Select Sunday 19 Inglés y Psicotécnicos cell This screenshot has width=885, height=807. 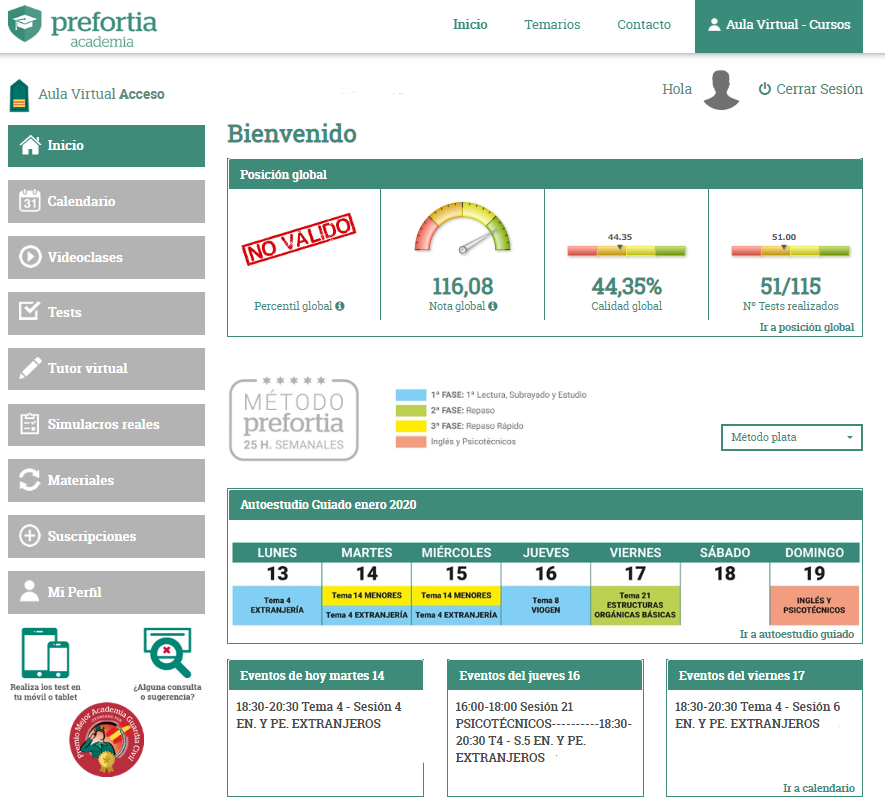(814, 605)
